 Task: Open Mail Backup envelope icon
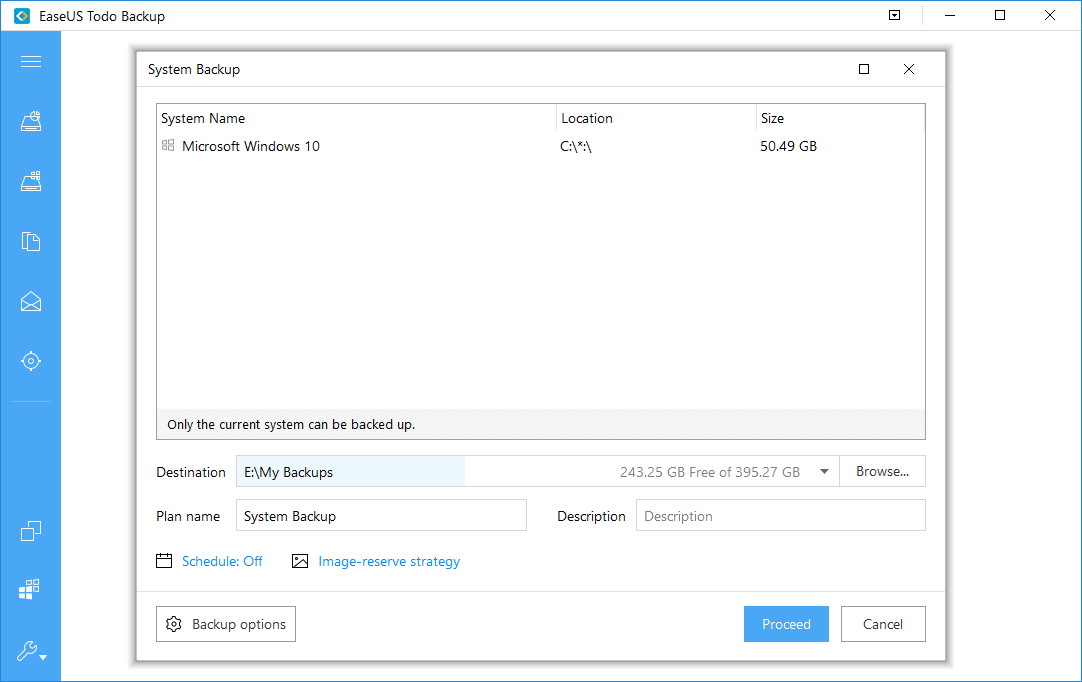pos(30,302)
